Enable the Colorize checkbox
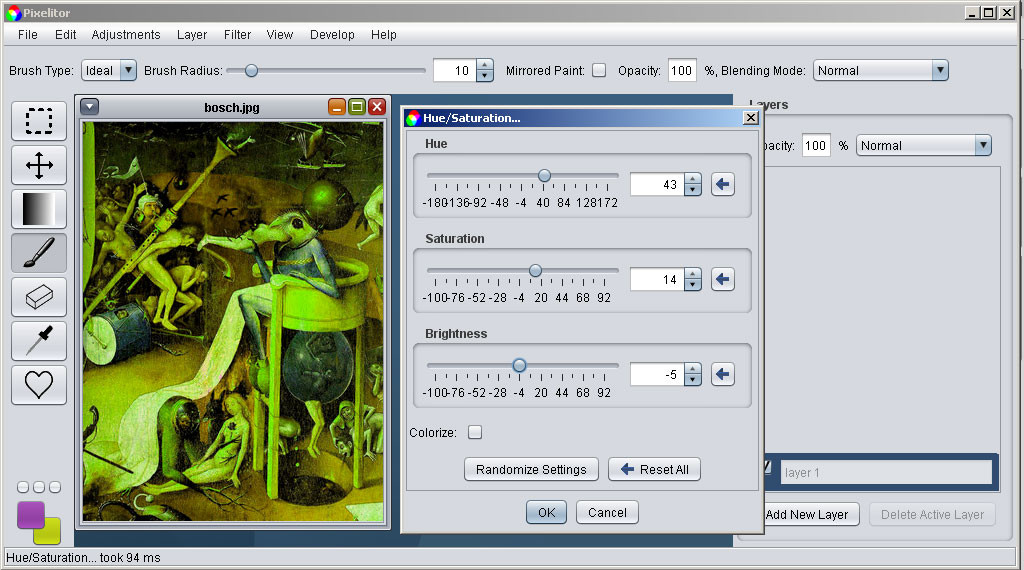The image size is (1024, 570). pyautogui.click(x=475, y=432)
